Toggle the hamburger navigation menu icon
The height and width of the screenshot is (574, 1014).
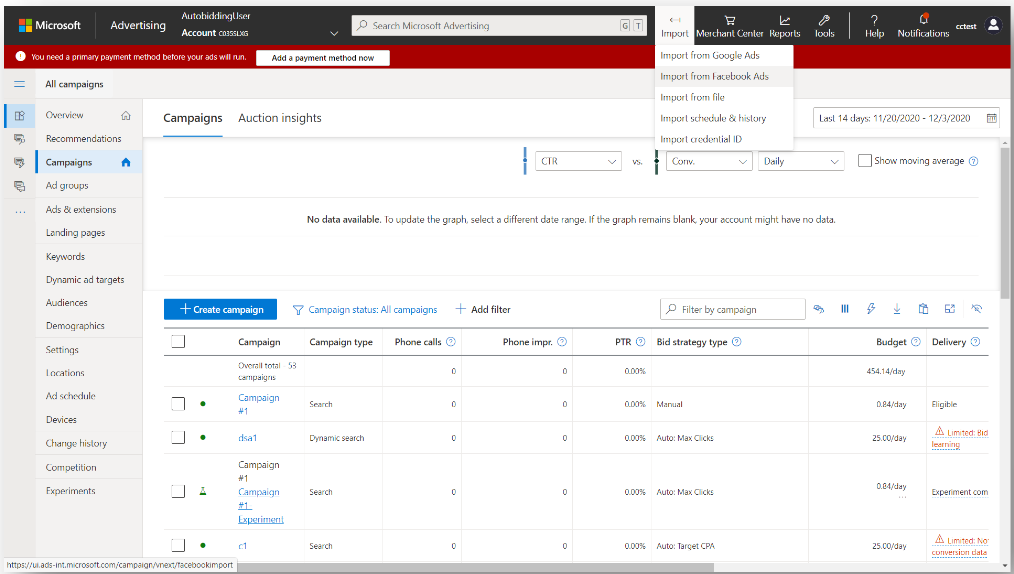pos(19,84)
